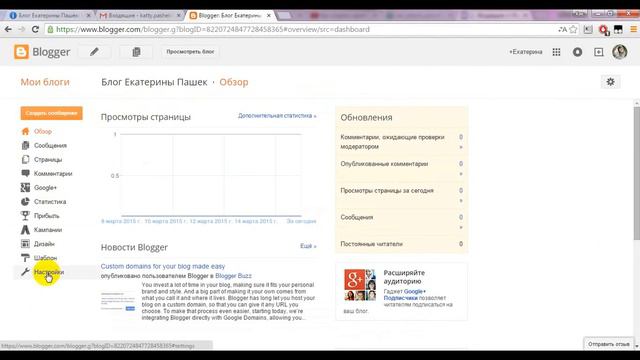Open 'Комментарии, ожидающие проверки модератором' row

point(402,142)
